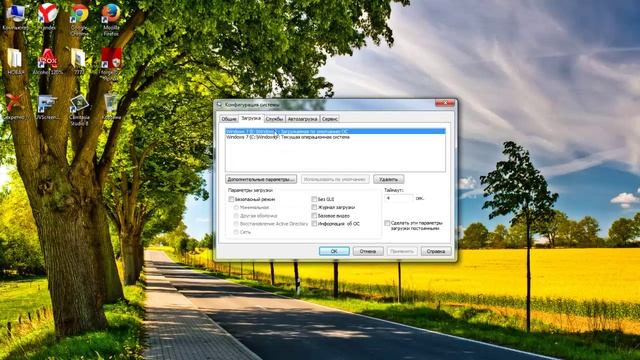Confirm the dialog with the OK button
Image resolution: width=640 pixels, height=360 pixels.
334,251
